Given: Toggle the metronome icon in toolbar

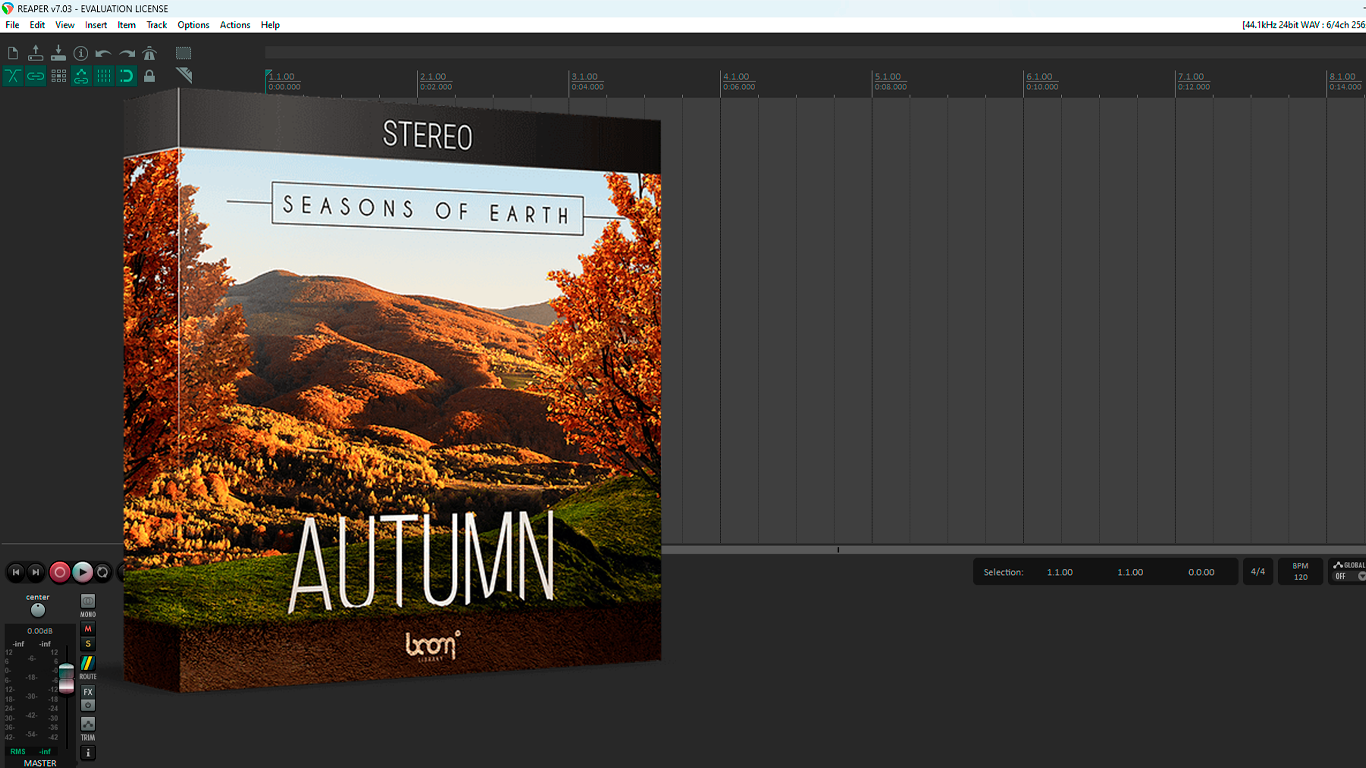Looking at the screenshot, I should click(150, 53).
